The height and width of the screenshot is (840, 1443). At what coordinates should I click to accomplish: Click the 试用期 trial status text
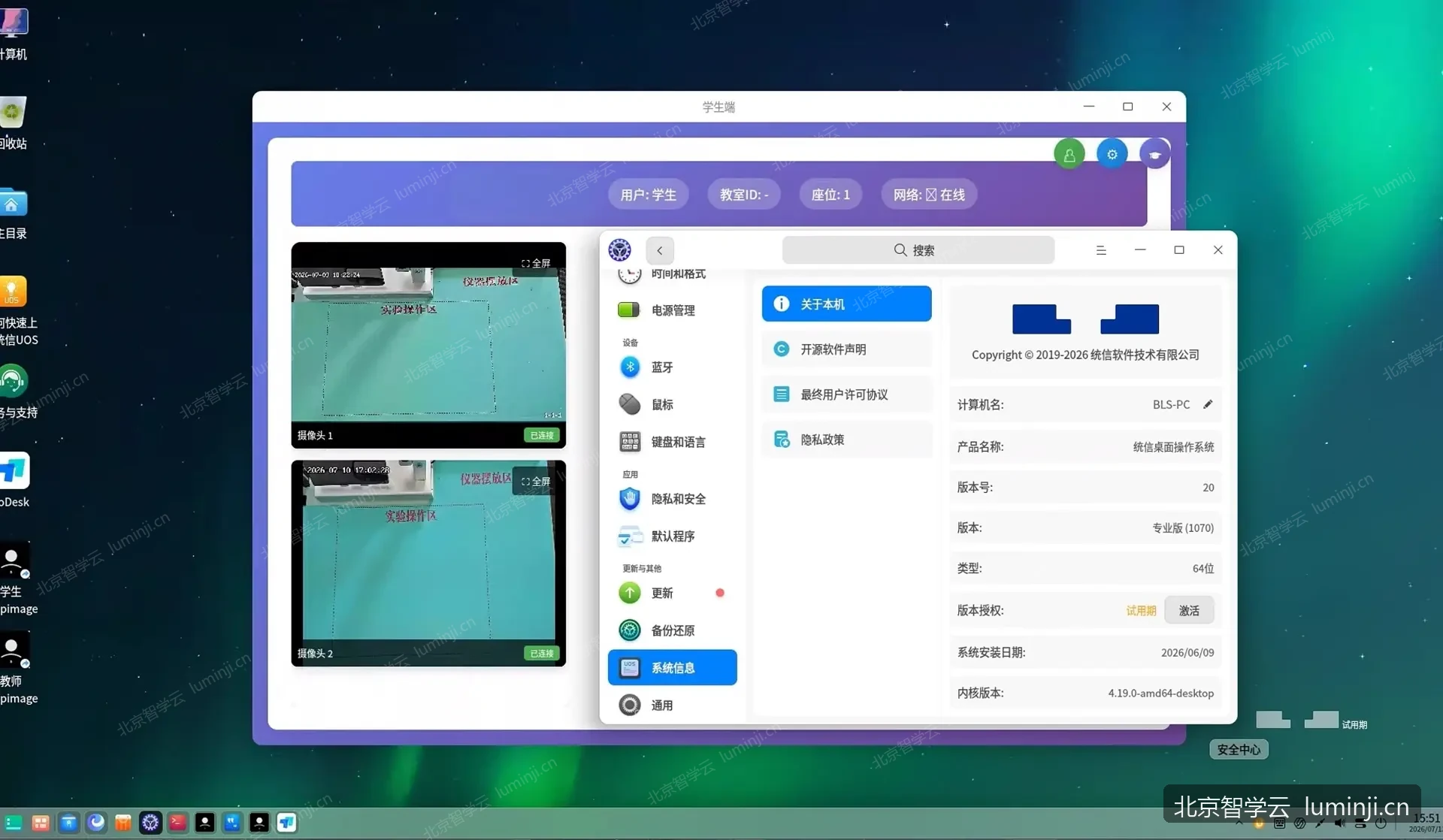[1141, 611]
